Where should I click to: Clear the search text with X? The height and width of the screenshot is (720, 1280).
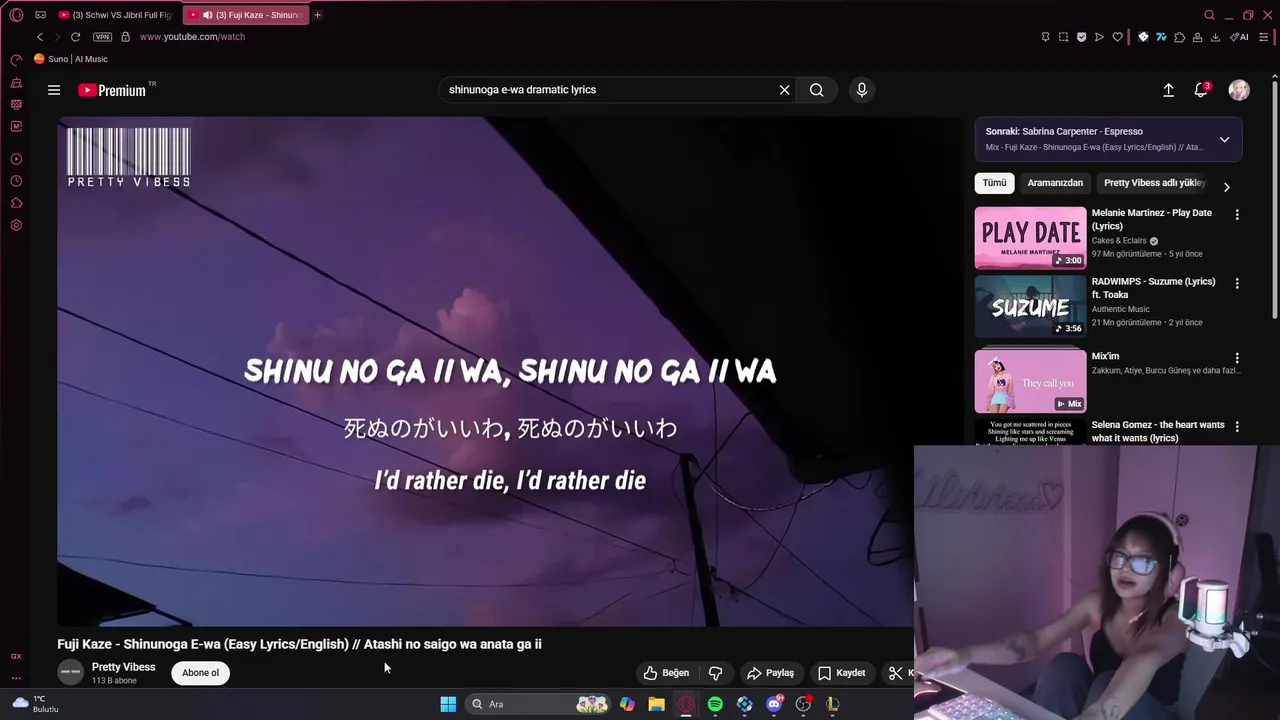point(785,90)
